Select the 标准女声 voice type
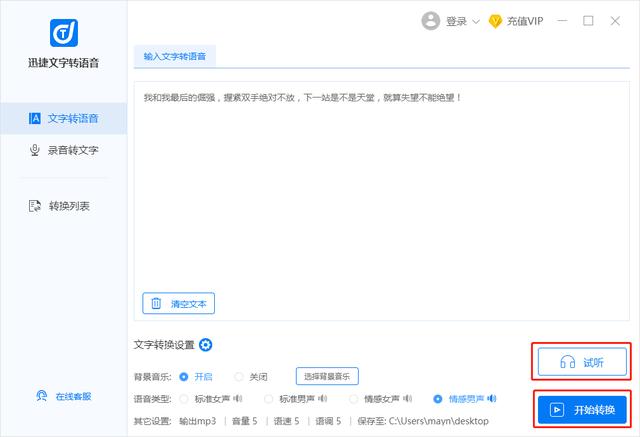This screenshot has height=437, width=640. coord(204,399)
